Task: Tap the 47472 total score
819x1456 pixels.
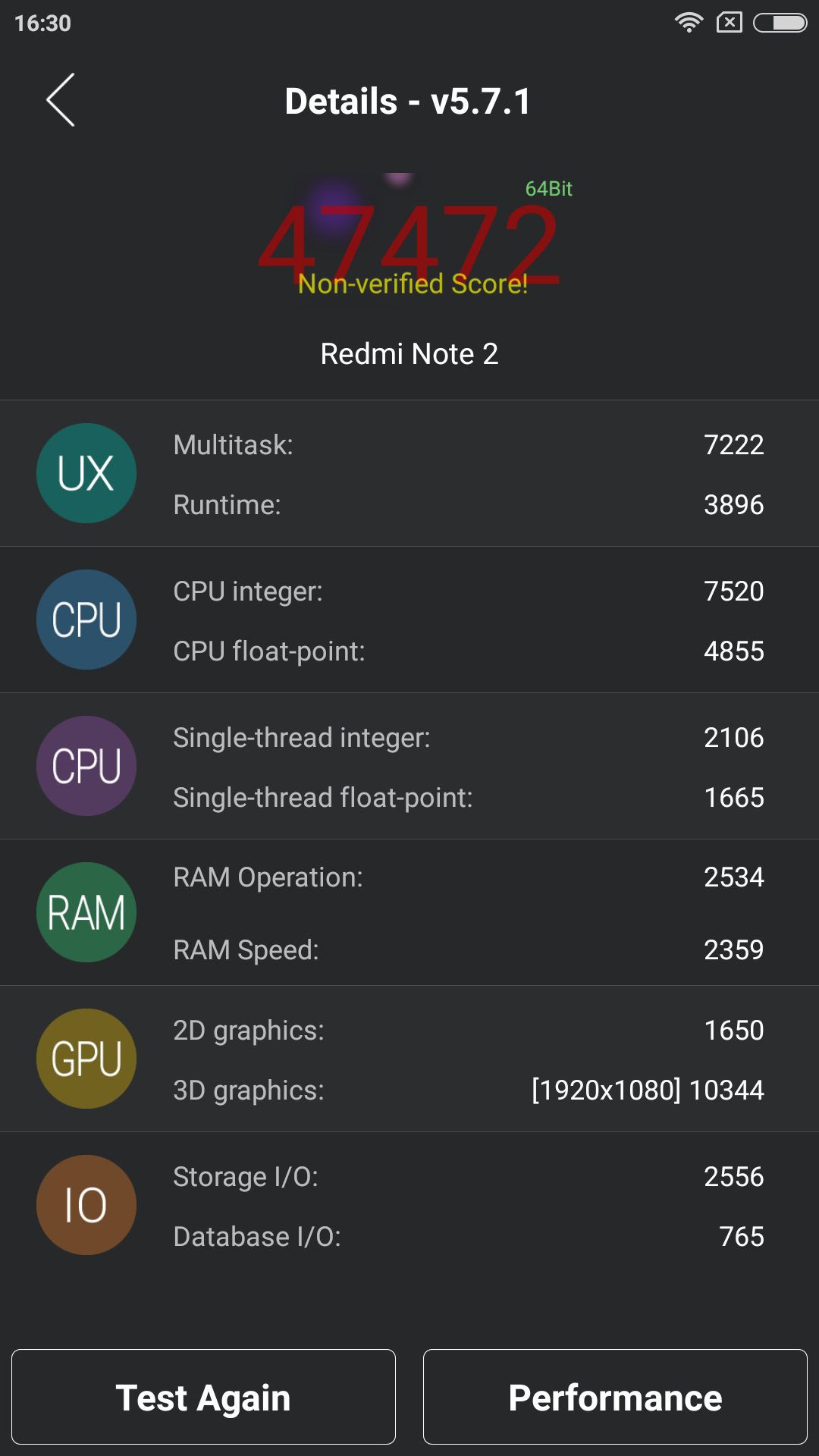Action: (x=409, y=243)
